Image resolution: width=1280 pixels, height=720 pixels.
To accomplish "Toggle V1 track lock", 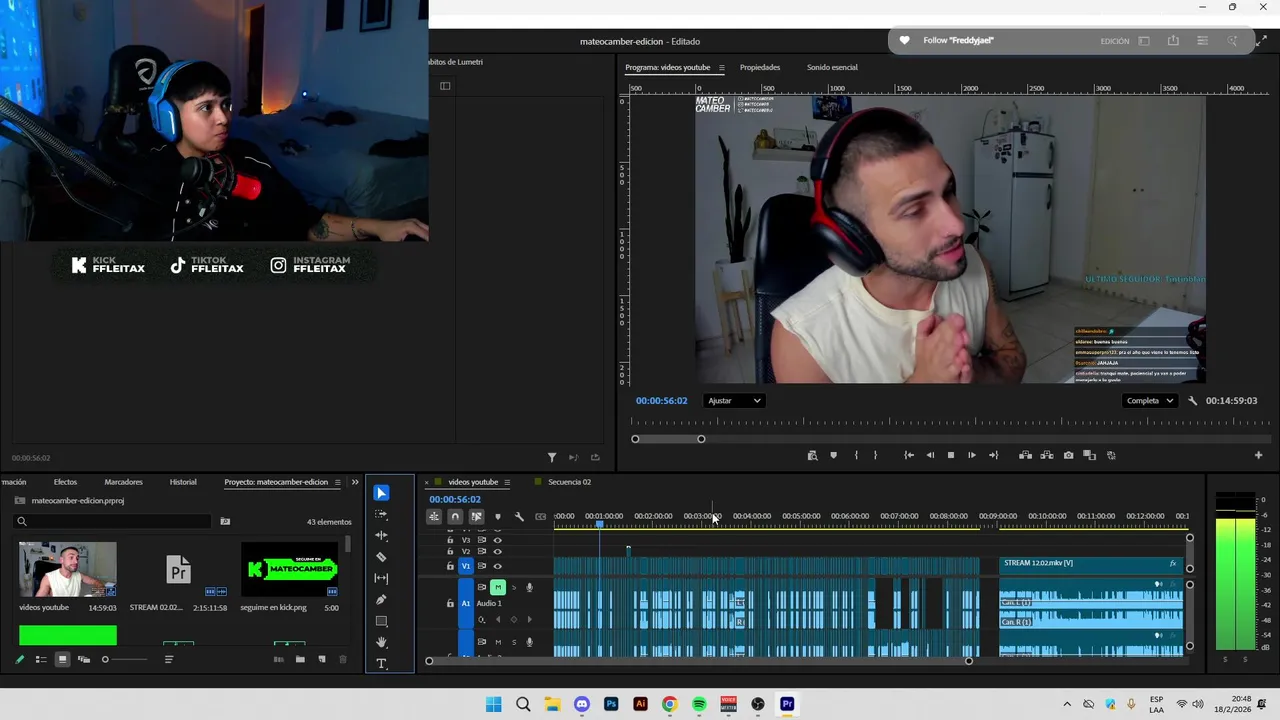I will [450, 566].
